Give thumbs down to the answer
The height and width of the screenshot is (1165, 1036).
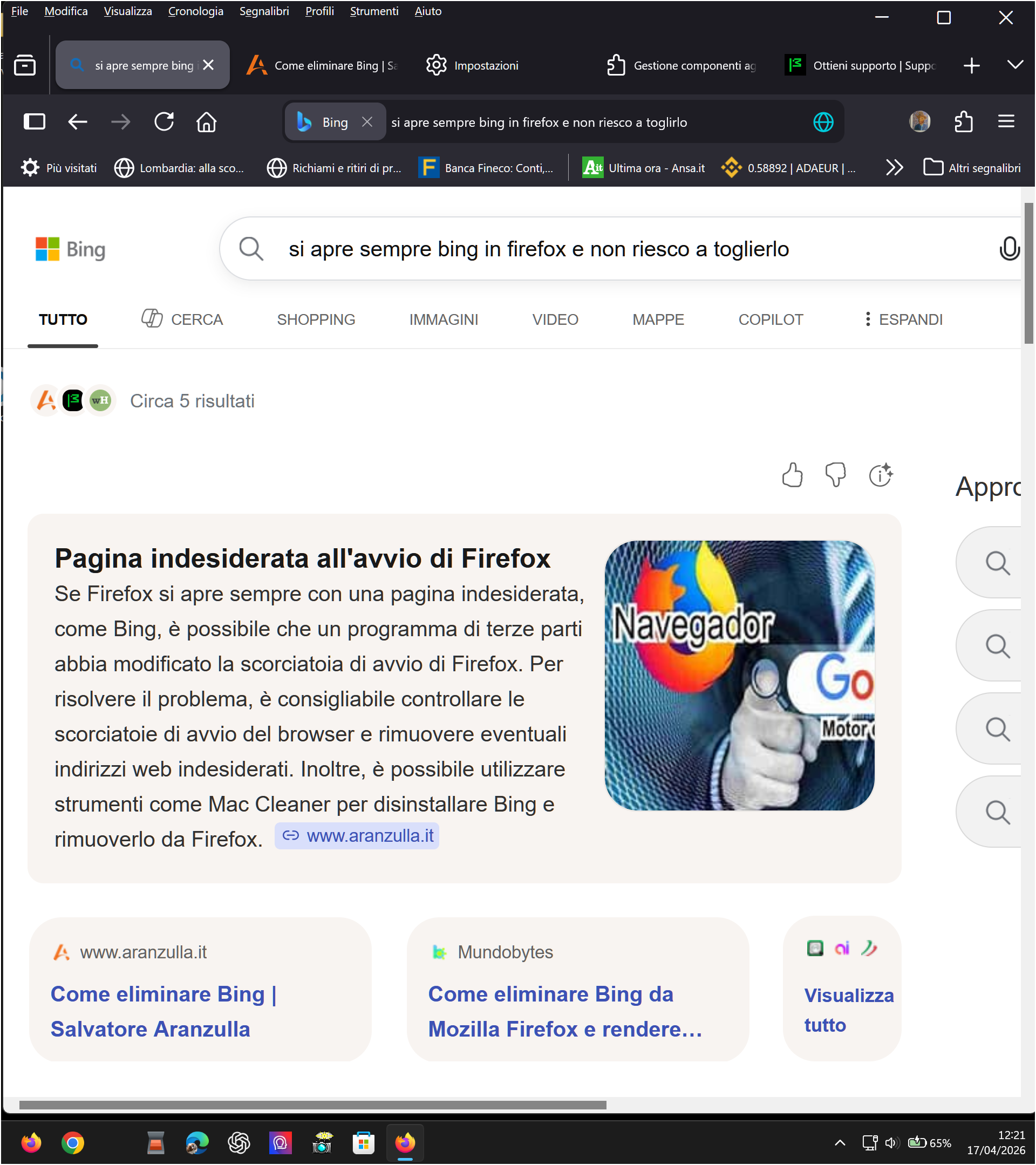click(835, 475)
